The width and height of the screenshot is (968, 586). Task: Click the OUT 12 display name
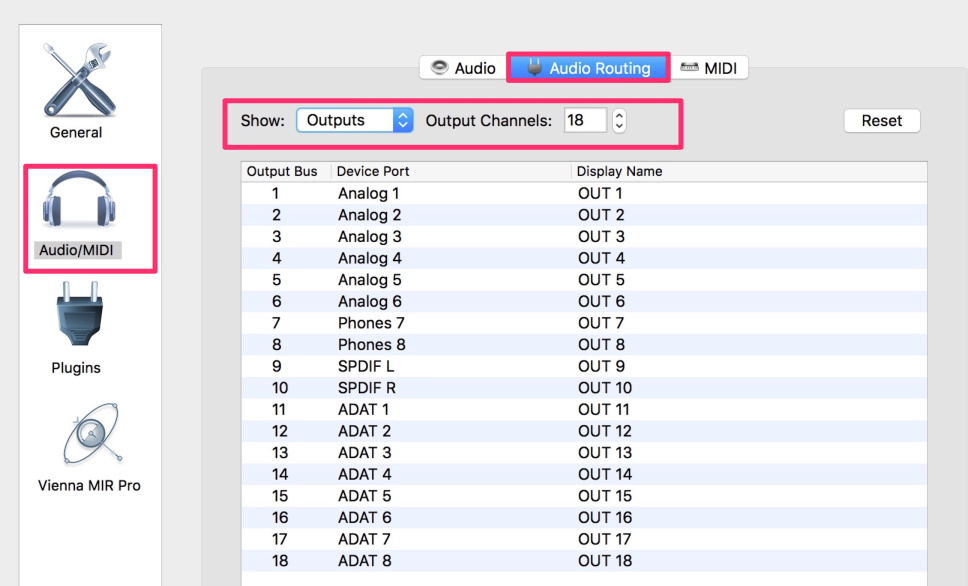605,431
